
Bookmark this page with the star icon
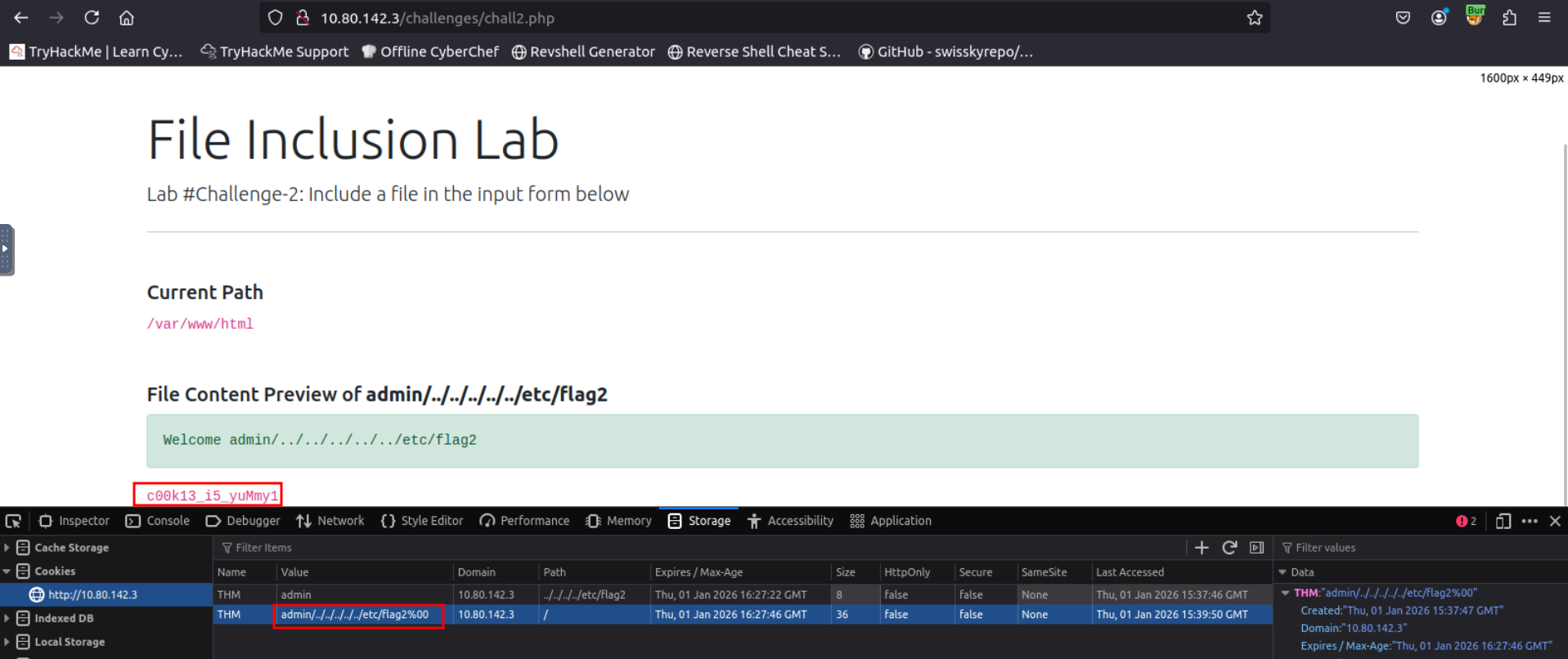1254,18
